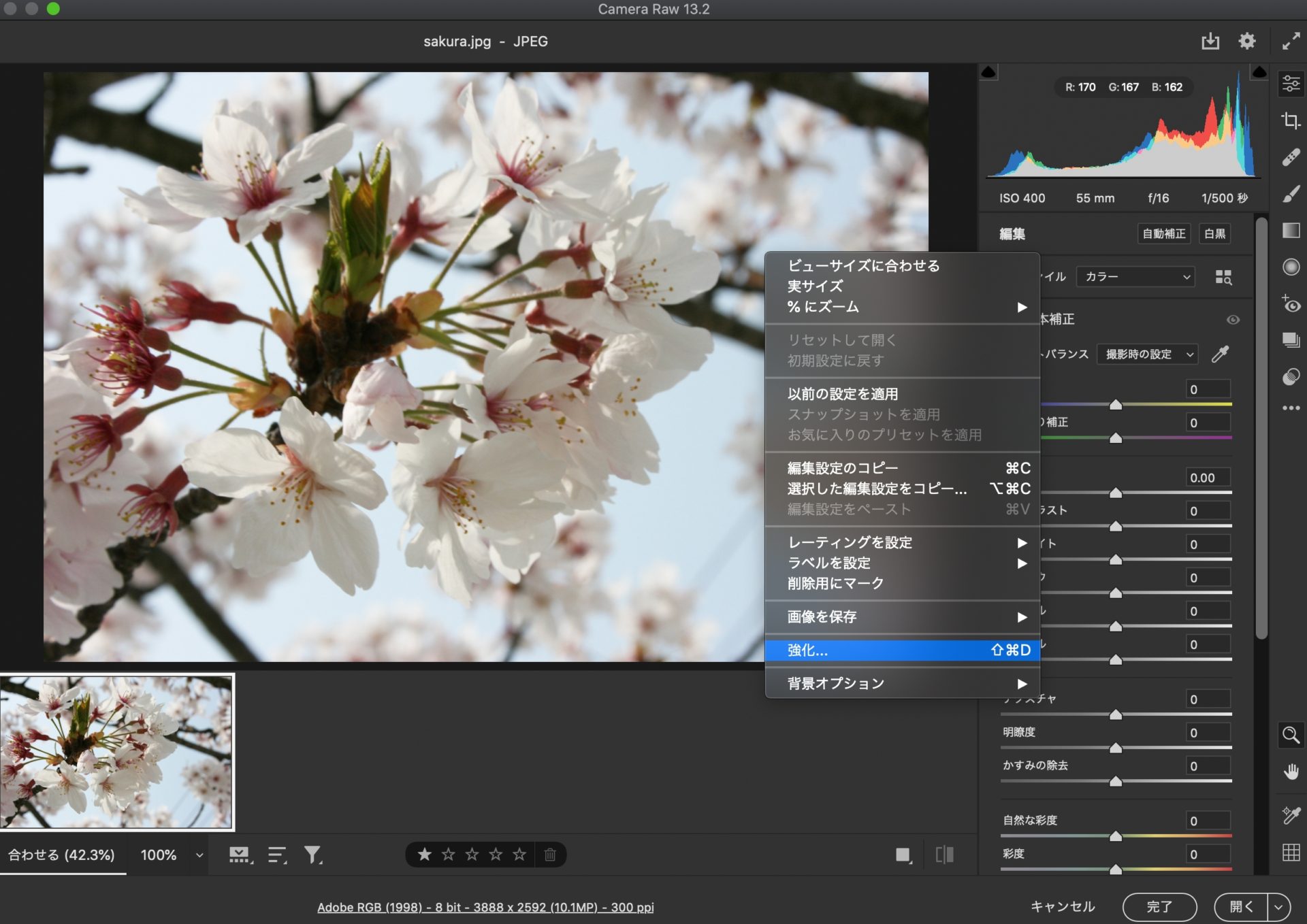Click the 自動補正 button

coord(1163,234)
